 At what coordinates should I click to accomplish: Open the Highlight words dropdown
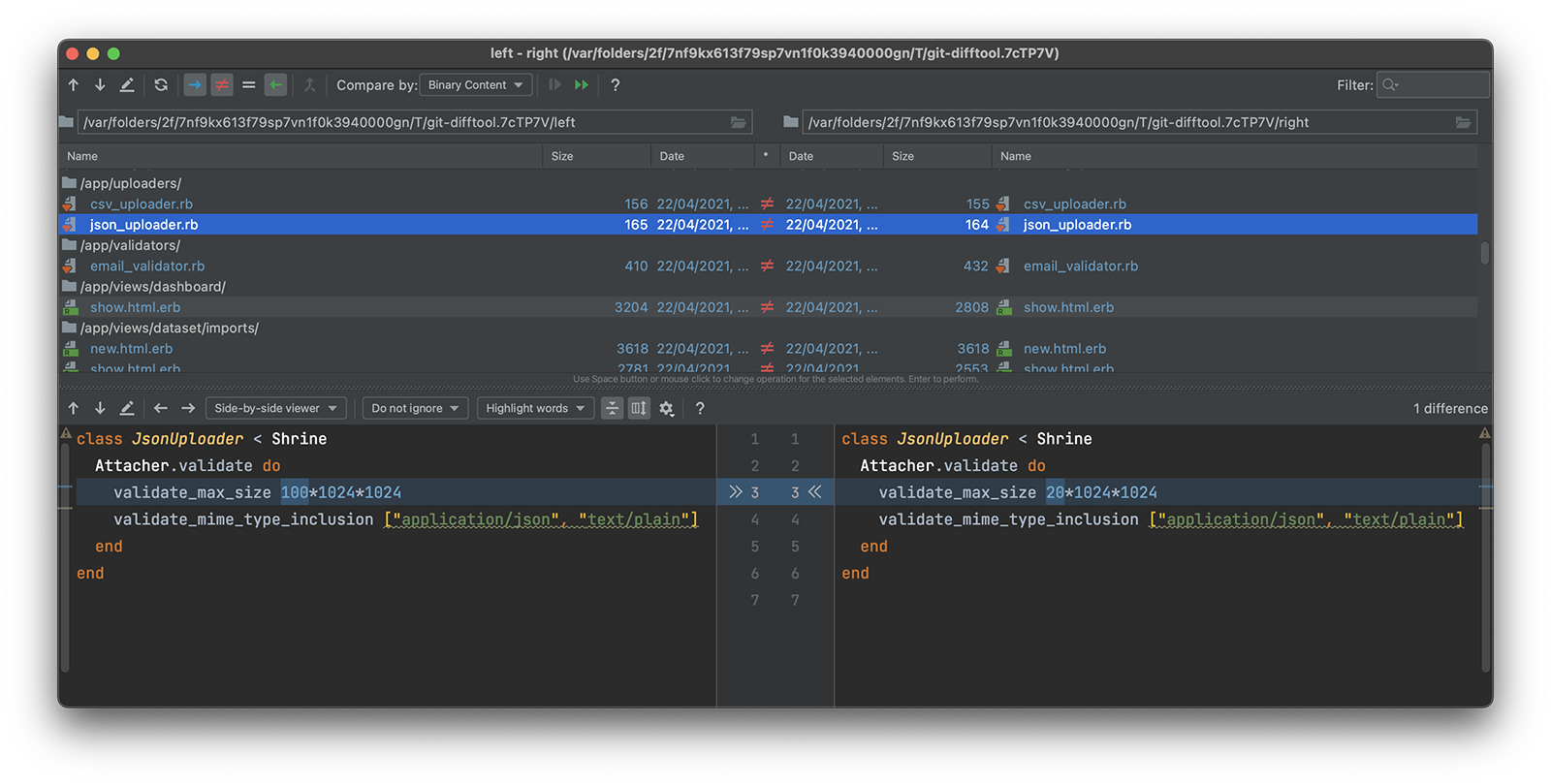coord(535,409)
